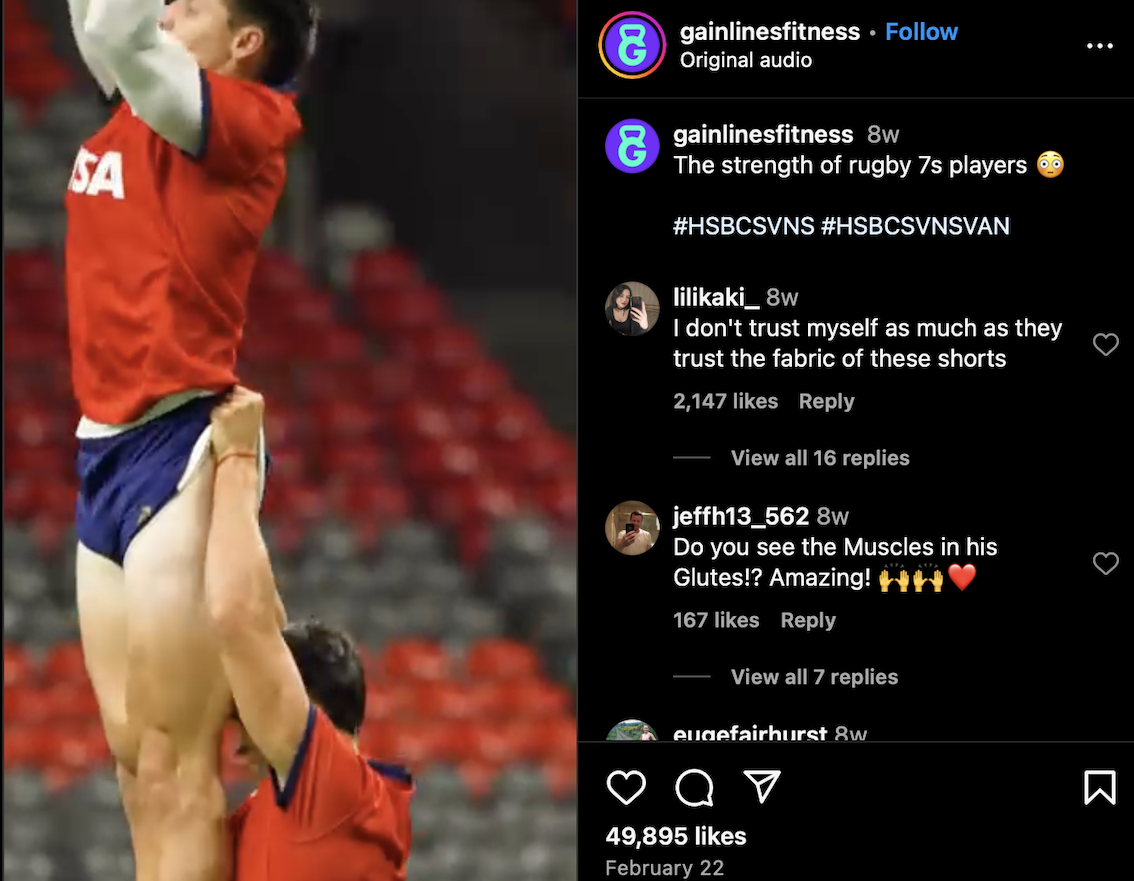Open lilikaki_ profile avatar

(x=632, y=309)
